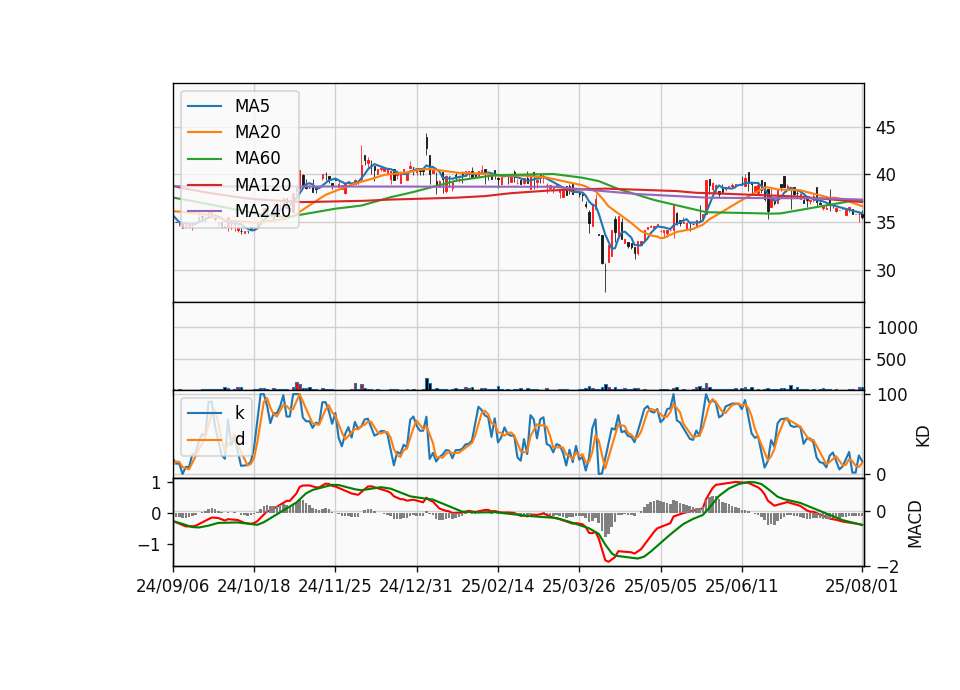Image resolution: width=960 pixels, height=690 pixels.
Task: Click the price axis label 35
Action: (x=886, y=223)
